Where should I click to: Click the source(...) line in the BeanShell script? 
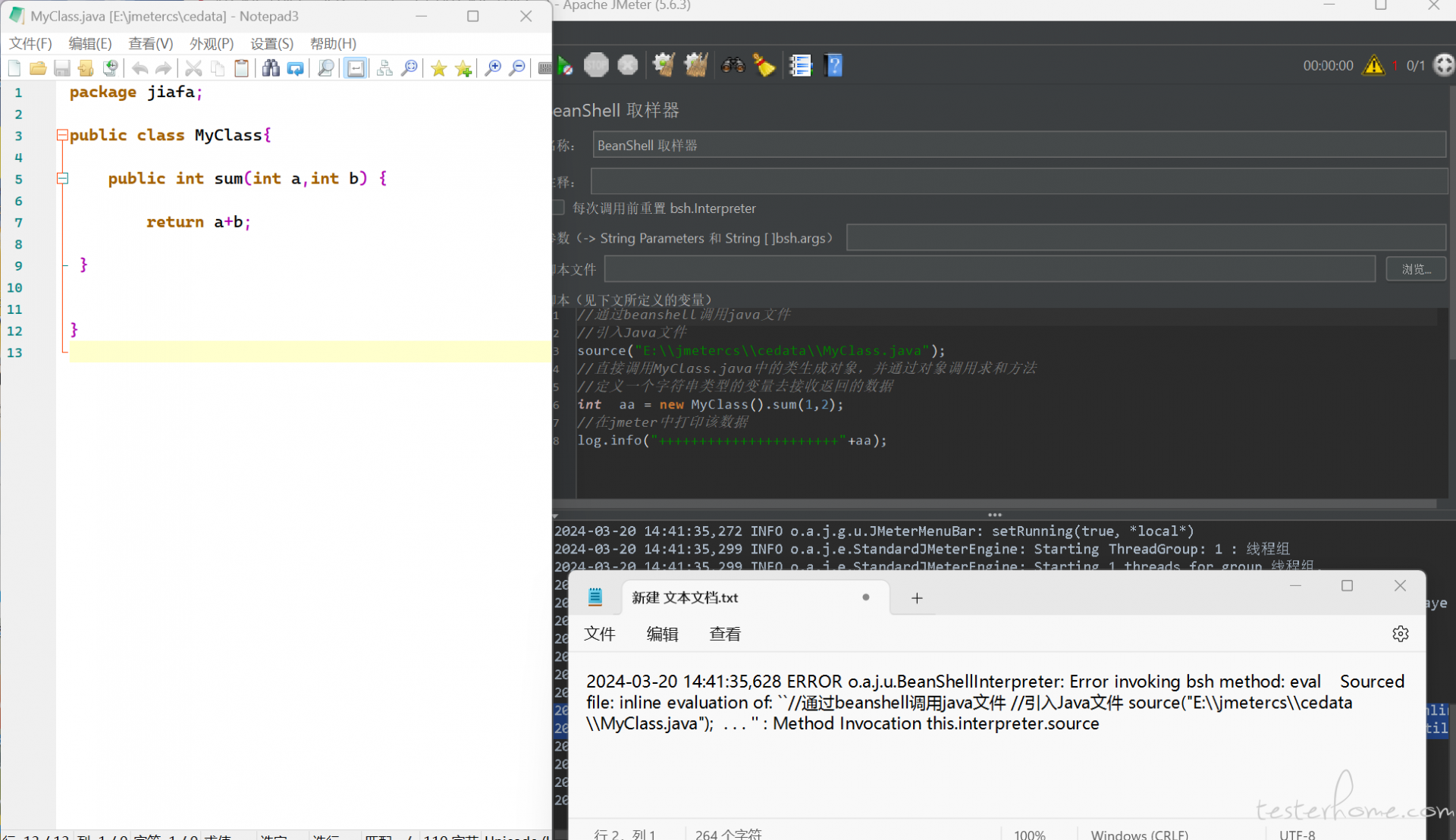[x=761, y=350]
